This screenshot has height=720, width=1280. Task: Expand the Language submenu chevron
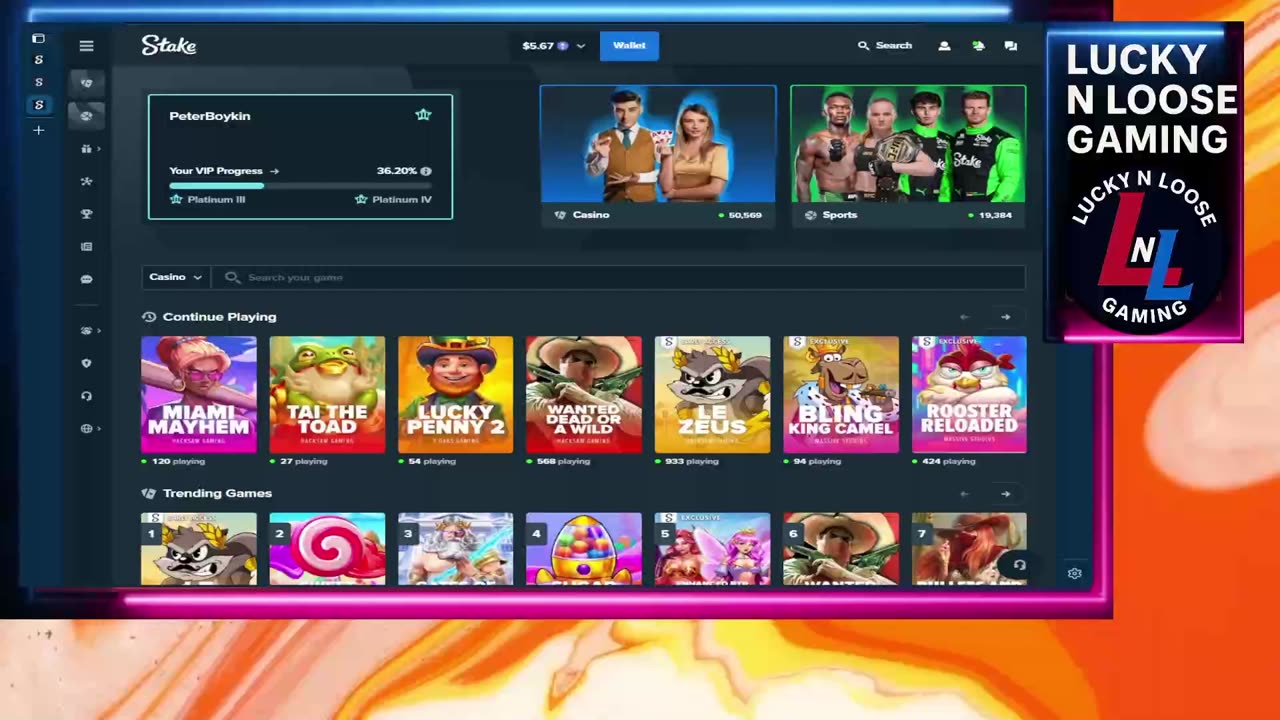pos(99,428)
